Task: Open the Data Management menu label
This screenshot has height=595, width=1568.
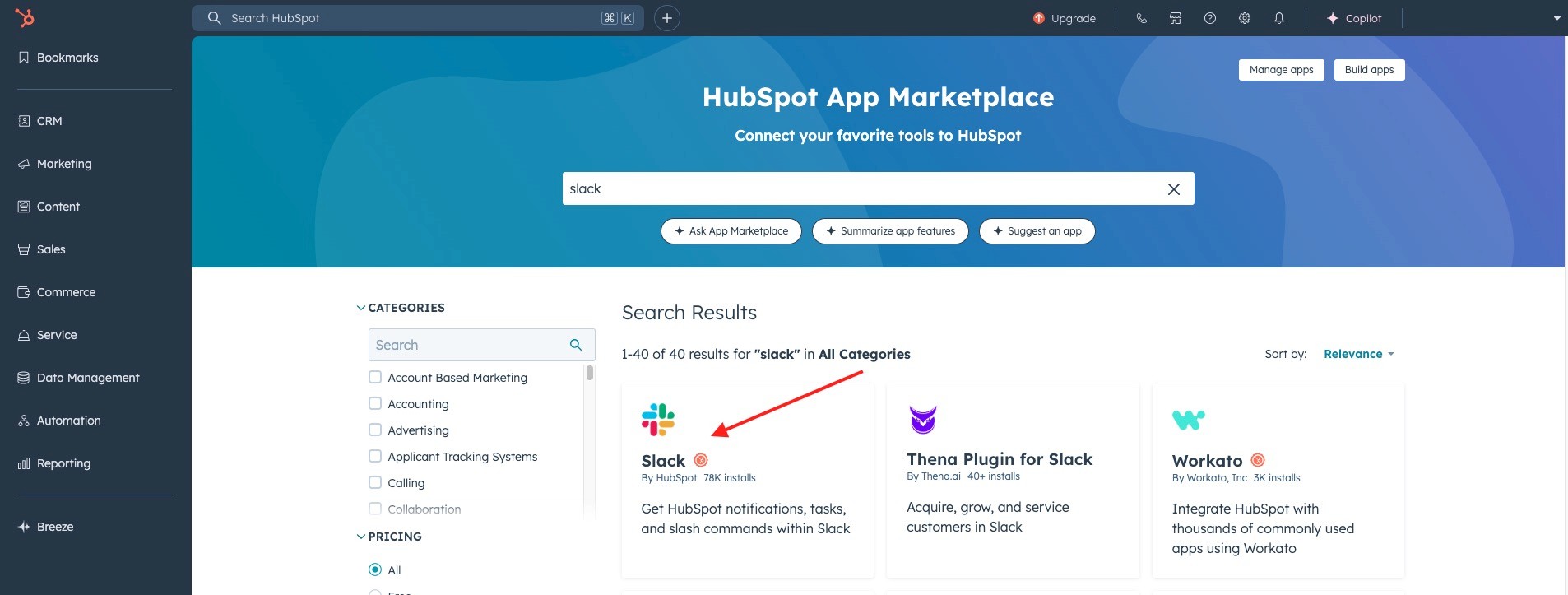Action: pyautogui.click(x=88, y=378)
